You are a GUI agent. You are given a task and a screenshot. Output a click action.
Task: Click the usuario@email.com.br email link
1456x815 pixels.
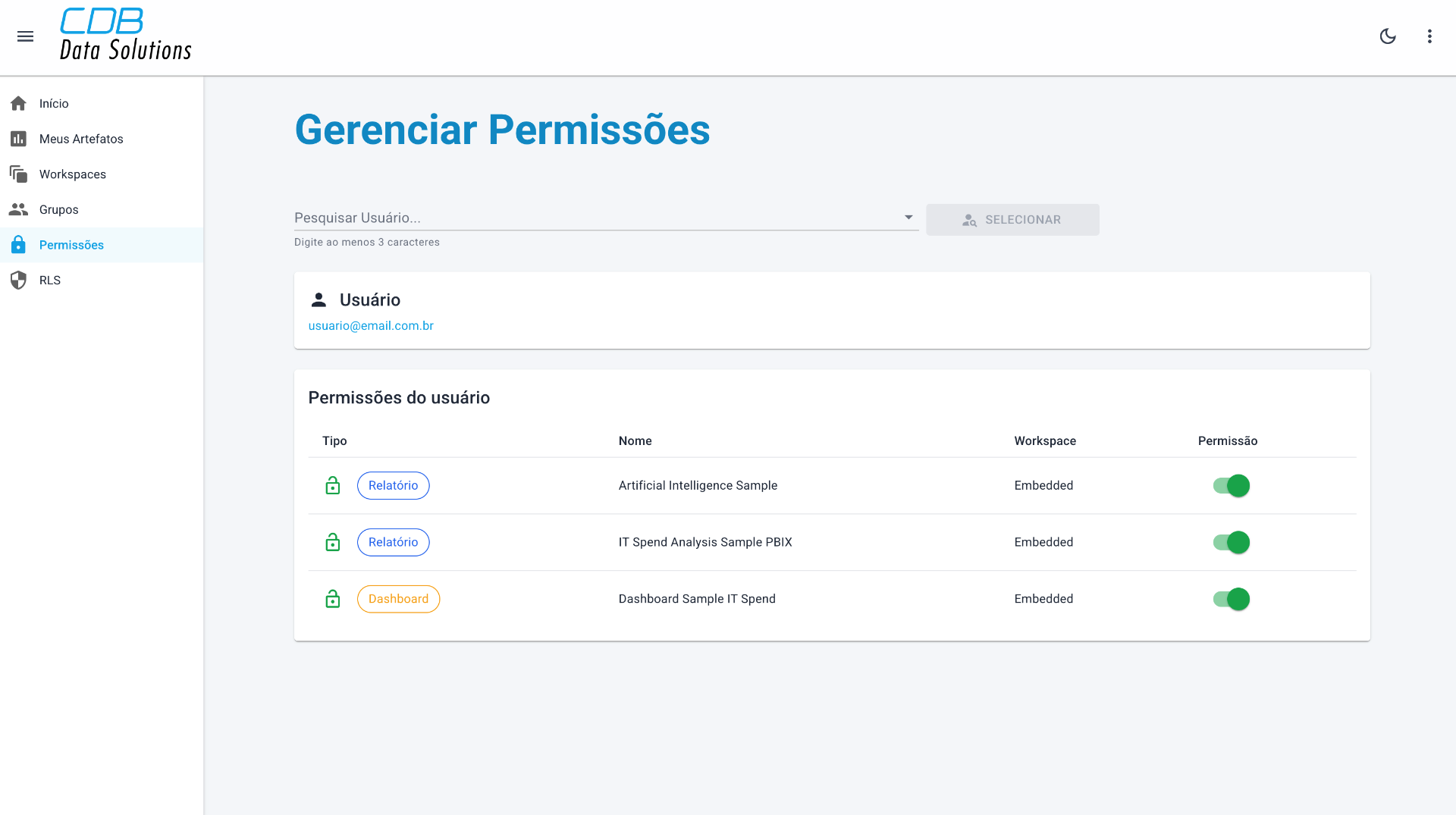click(x=371, y=326)
